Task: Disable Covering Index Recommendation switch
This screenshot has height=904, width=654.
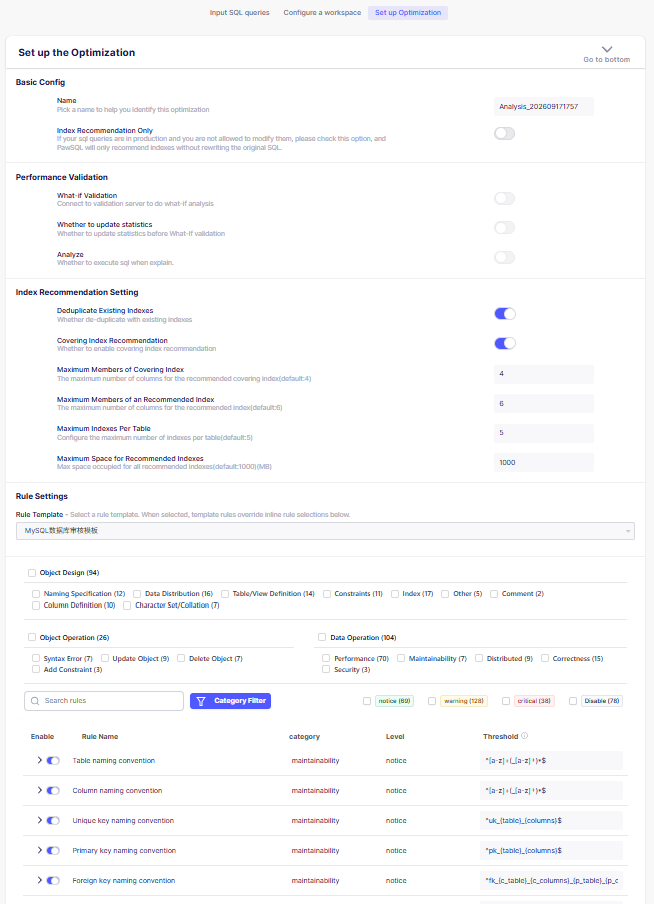Action: (505, 343)
